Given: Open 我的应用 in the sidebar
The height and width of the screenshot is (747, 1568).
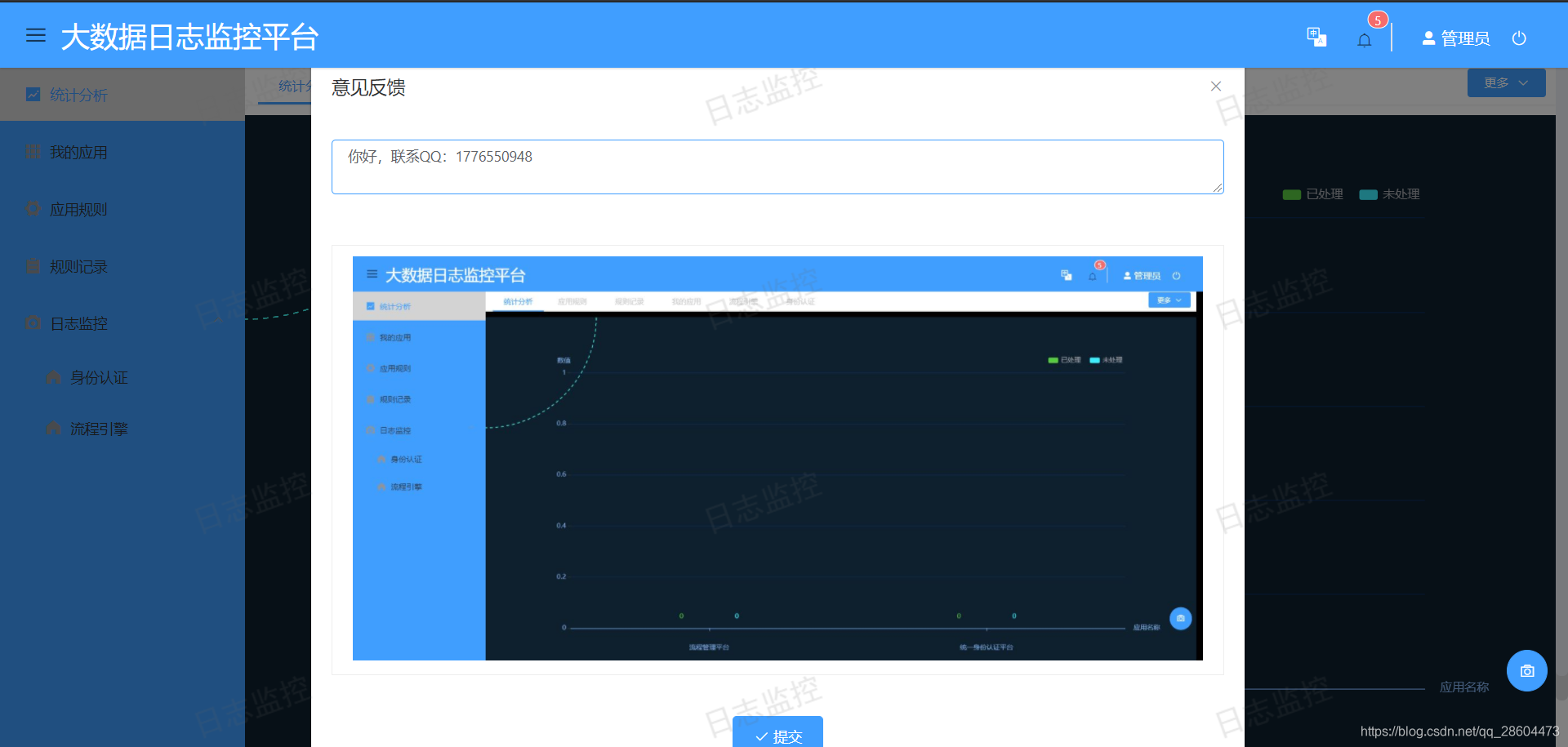Looking at the screenshot, I should (x=122, y=152).
